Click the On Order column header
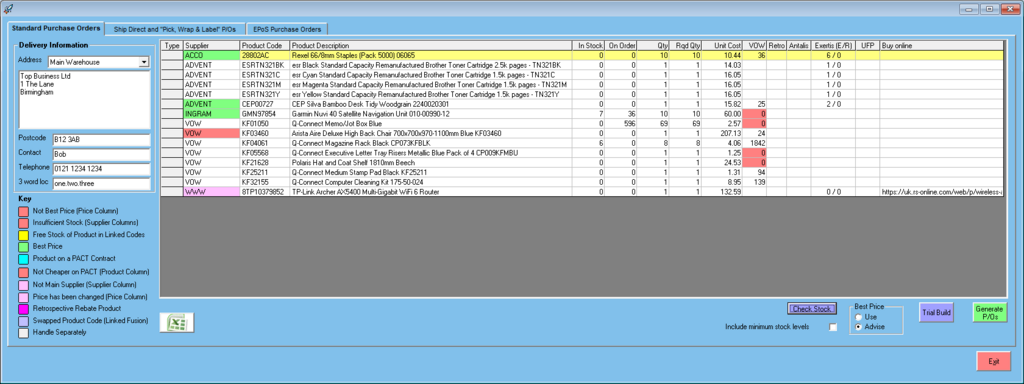The height and width of the screenshot is (384, 1024). (x=620, y=46)
